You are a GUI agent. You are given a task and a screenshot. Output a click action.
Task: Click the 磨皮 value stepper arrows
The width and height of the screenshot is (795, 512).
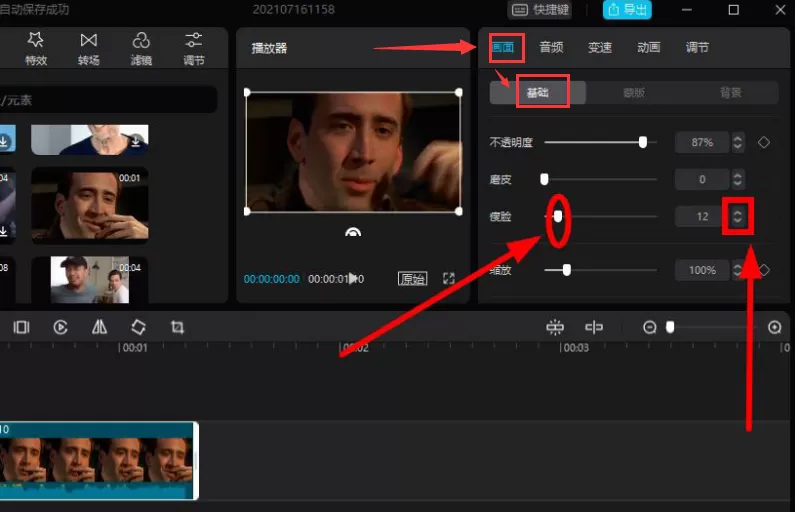(738, 179)
